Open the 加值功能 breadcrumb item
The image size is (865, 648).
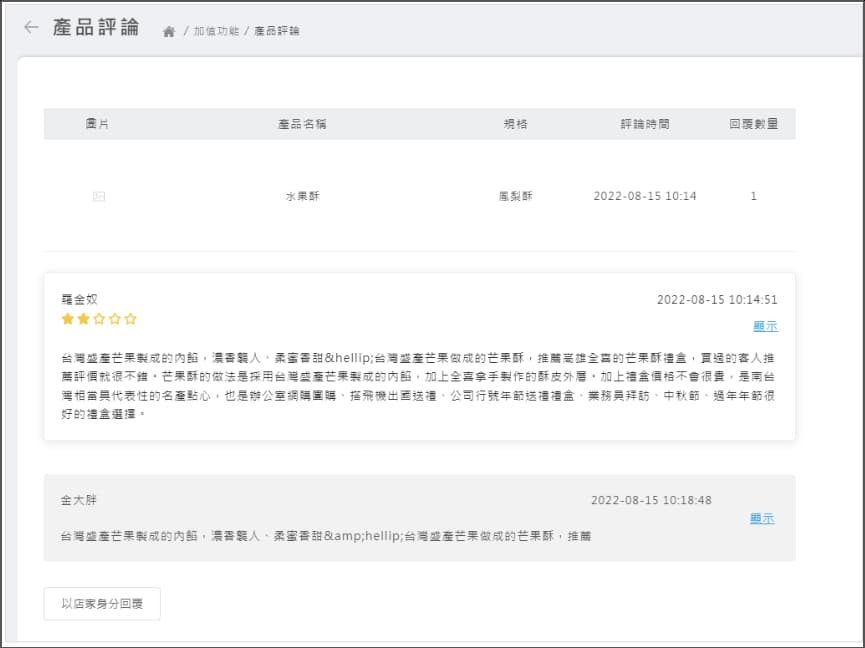pos(216,31)
